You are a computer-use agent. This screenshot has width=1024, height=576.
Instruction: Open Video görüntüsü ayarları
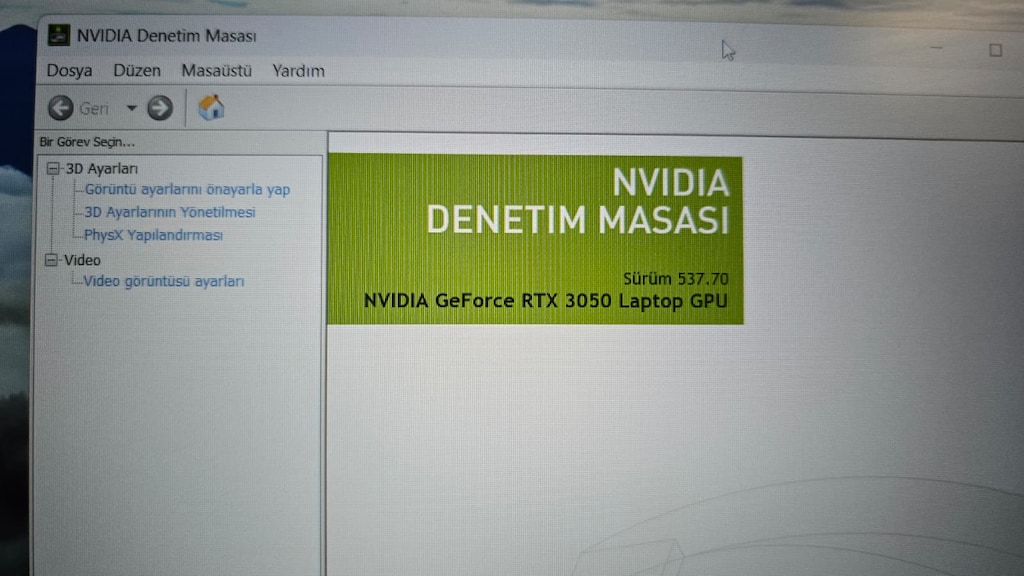pos(164,281)
